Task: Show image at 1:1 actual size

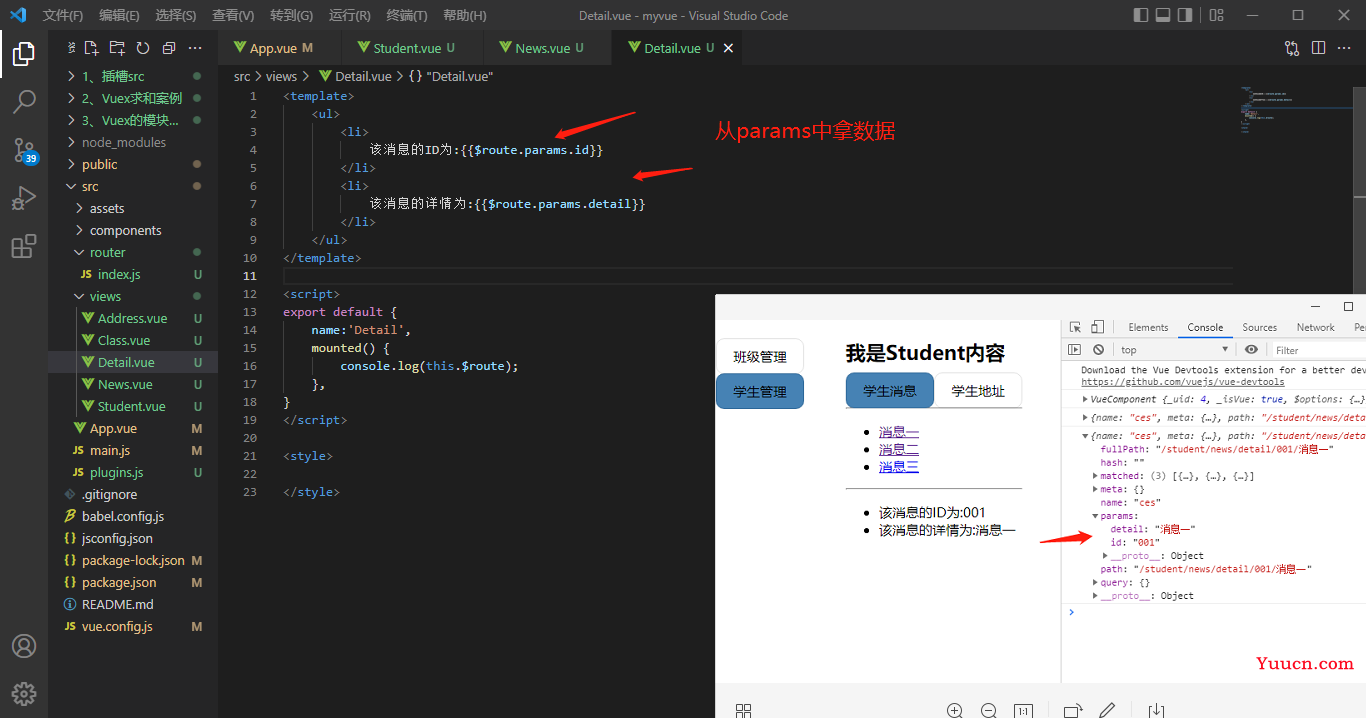Action: pyautogui.click(x=1023, y=710)
